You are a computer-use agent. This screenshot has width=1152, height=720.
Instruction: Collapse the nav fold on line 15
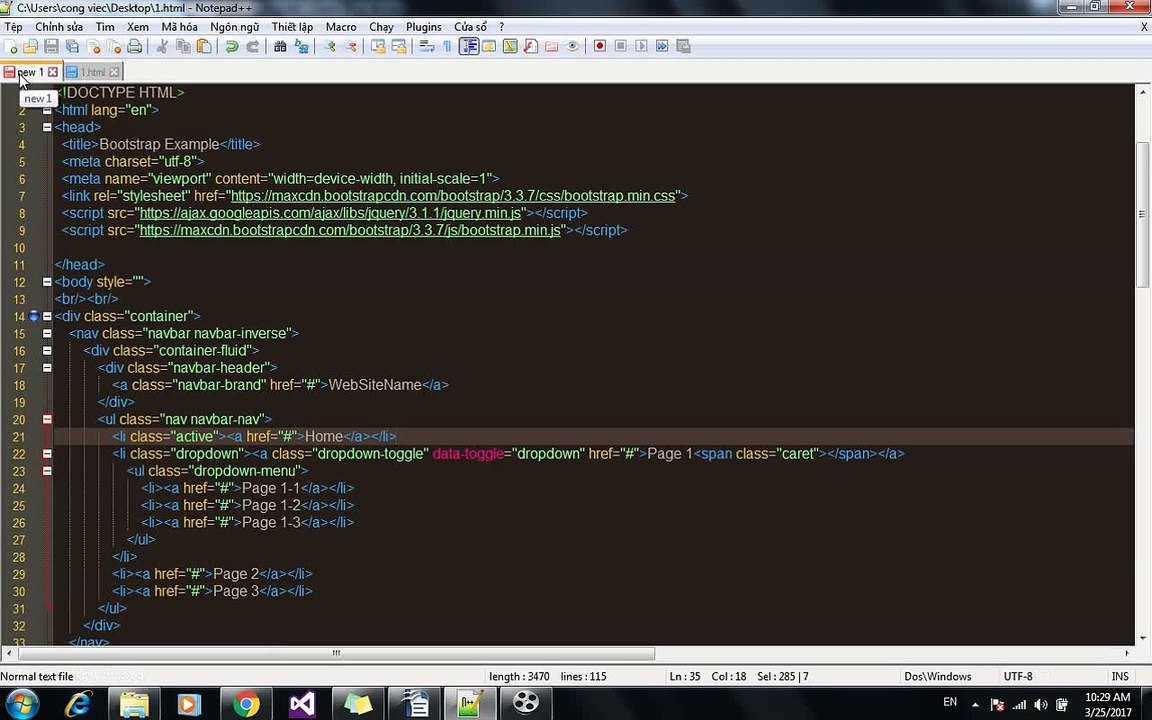[47, 334]
